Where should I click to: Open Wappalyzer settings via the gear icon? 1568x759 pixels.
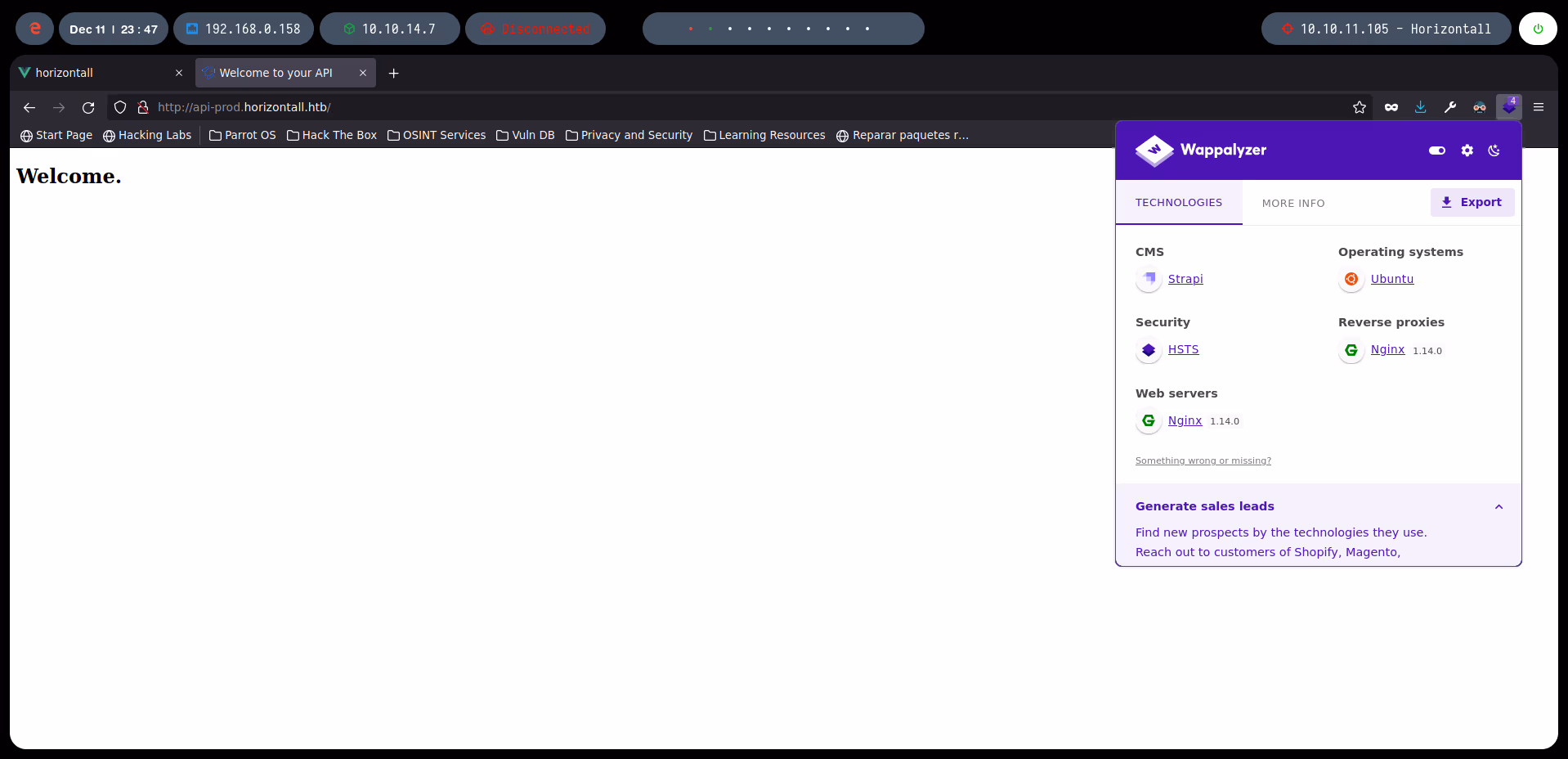(x=1466, y=150)
